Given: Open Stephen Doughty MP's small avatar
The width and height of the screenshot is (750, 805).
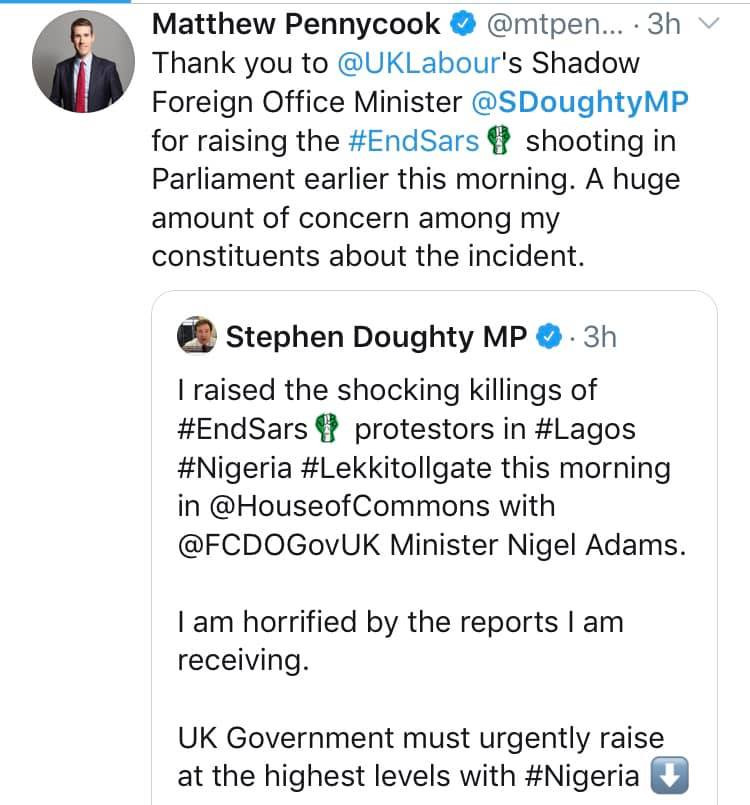Looking at the screenshot, I should click(x=197, y=337).
